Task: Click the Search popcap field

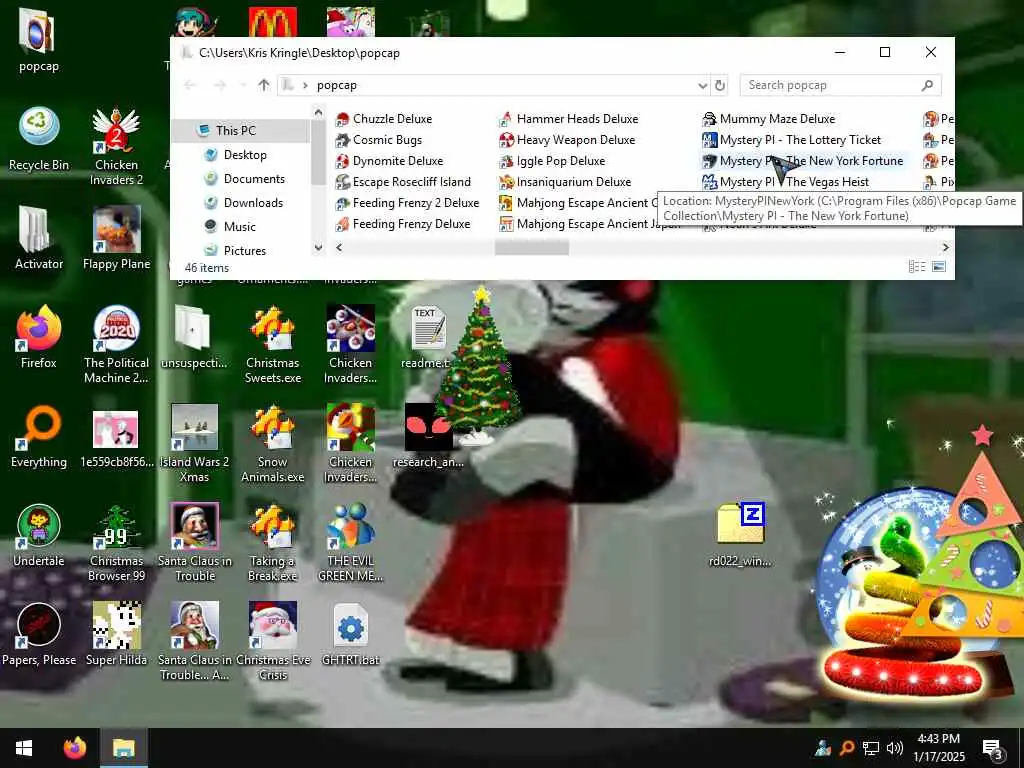Action: coord(840,85)
